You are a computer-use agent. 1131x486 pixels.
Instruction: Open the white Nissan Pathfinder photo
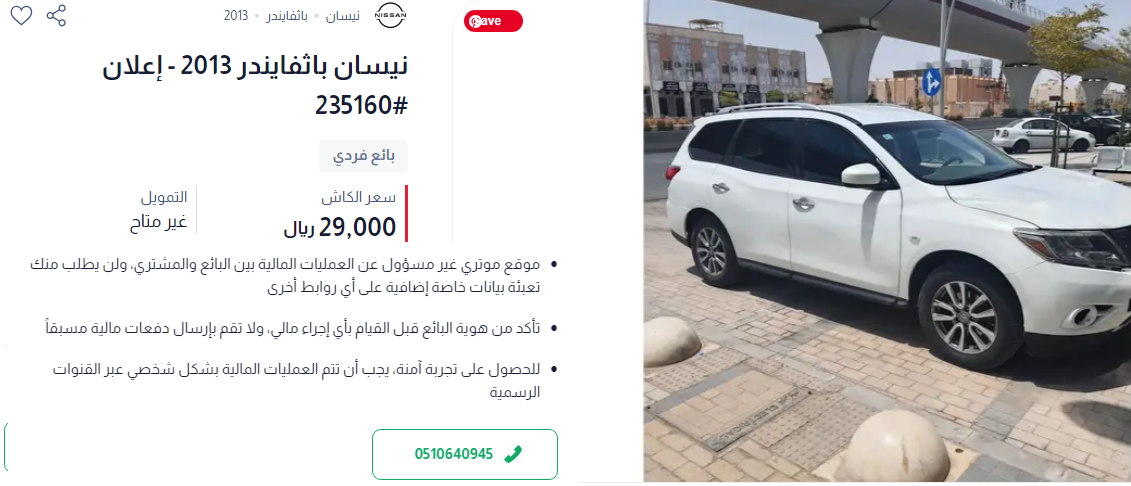[x=887, y=241]
